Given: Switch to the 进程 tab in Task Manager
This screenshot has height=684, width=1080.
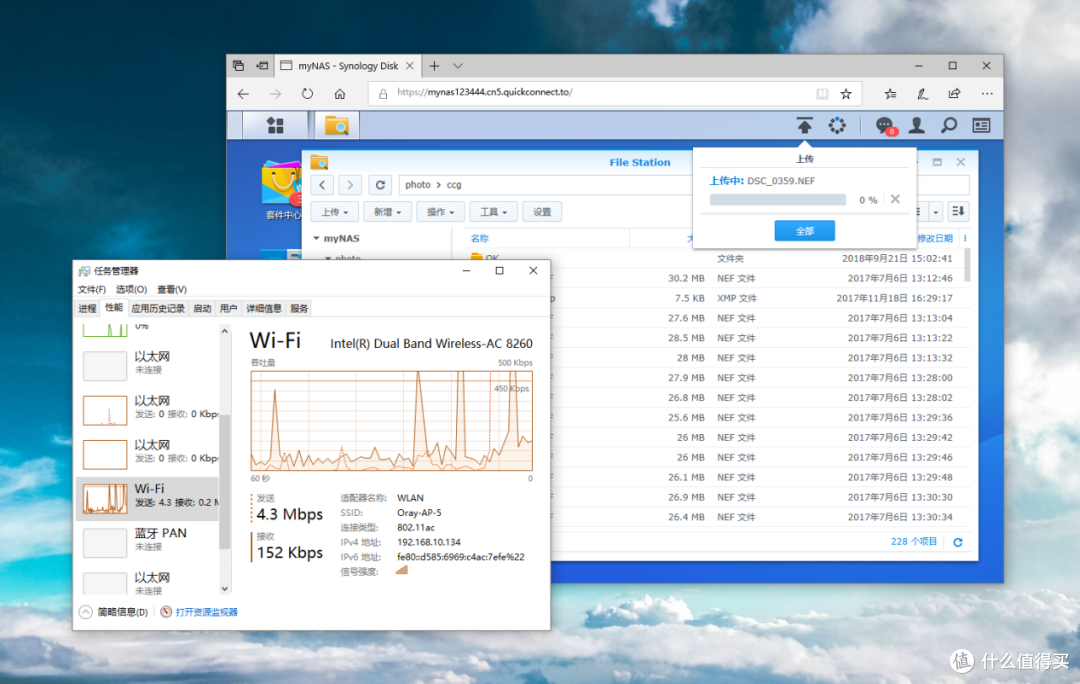Looking at the screenshot, I should pyautogui.click(x=87, y=308).
